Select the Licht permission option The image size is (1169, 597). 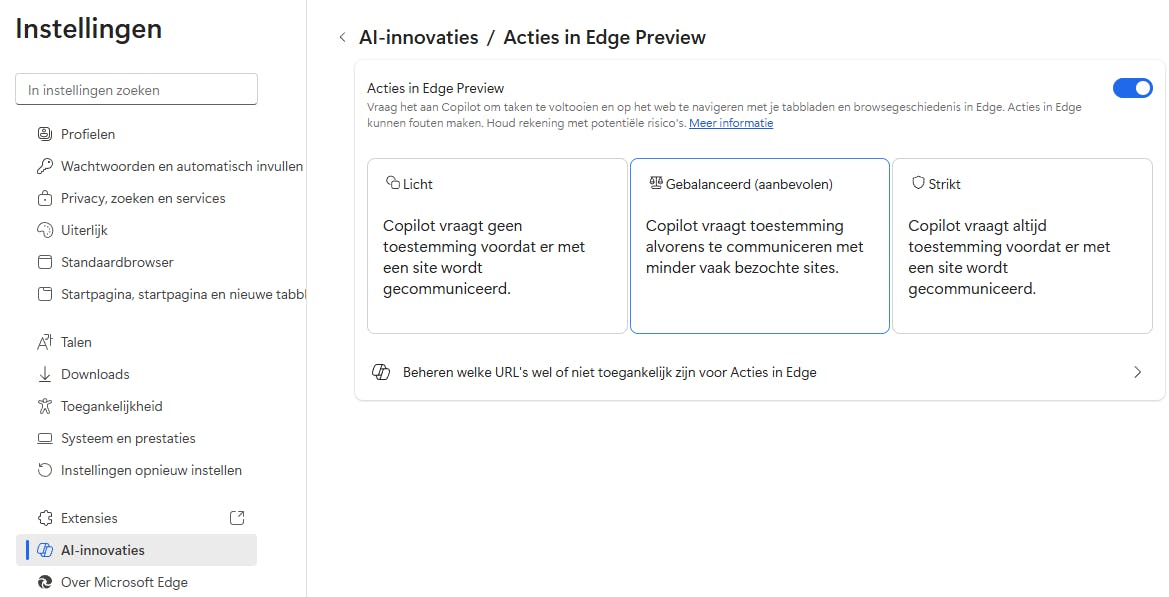click(497, 245)
